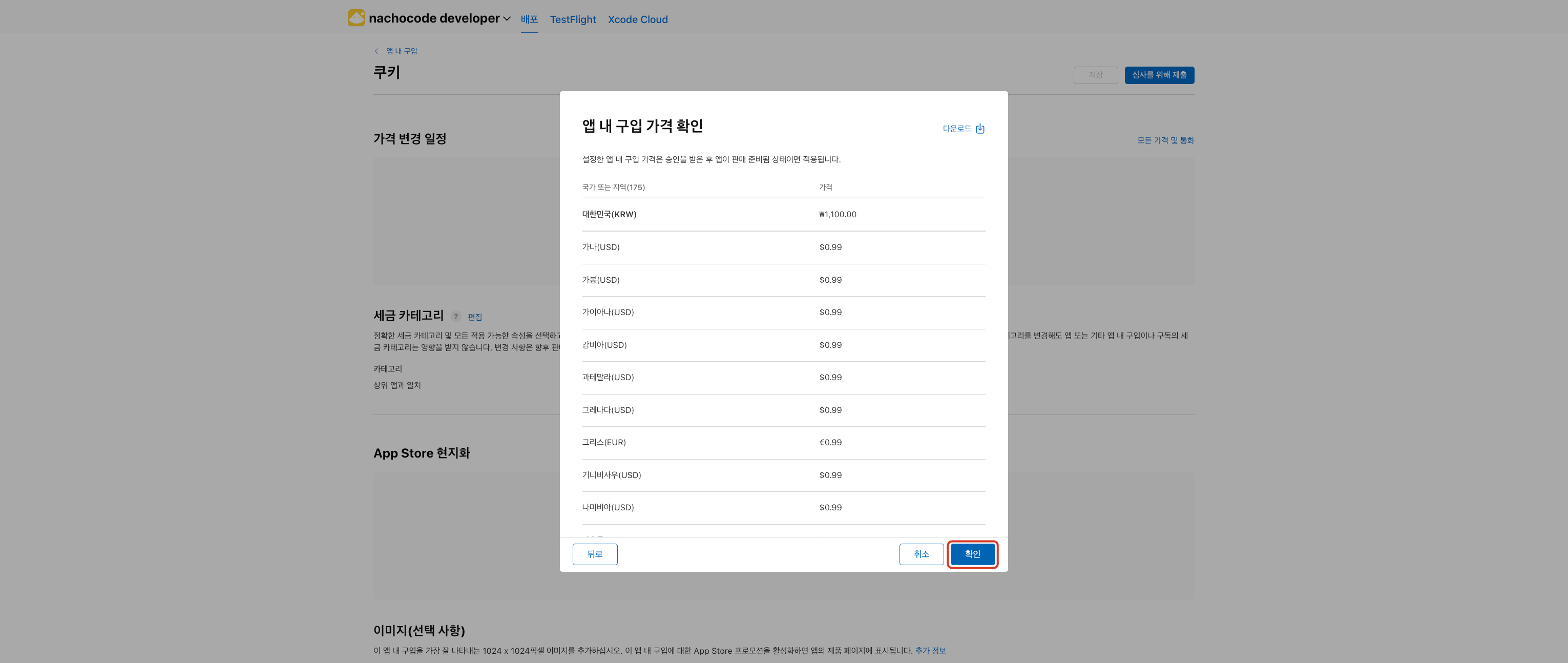Image resolution: width=1568 pixels, height=663 pixels.
Task: Click the 뒤로 back button
Action: 594,554
